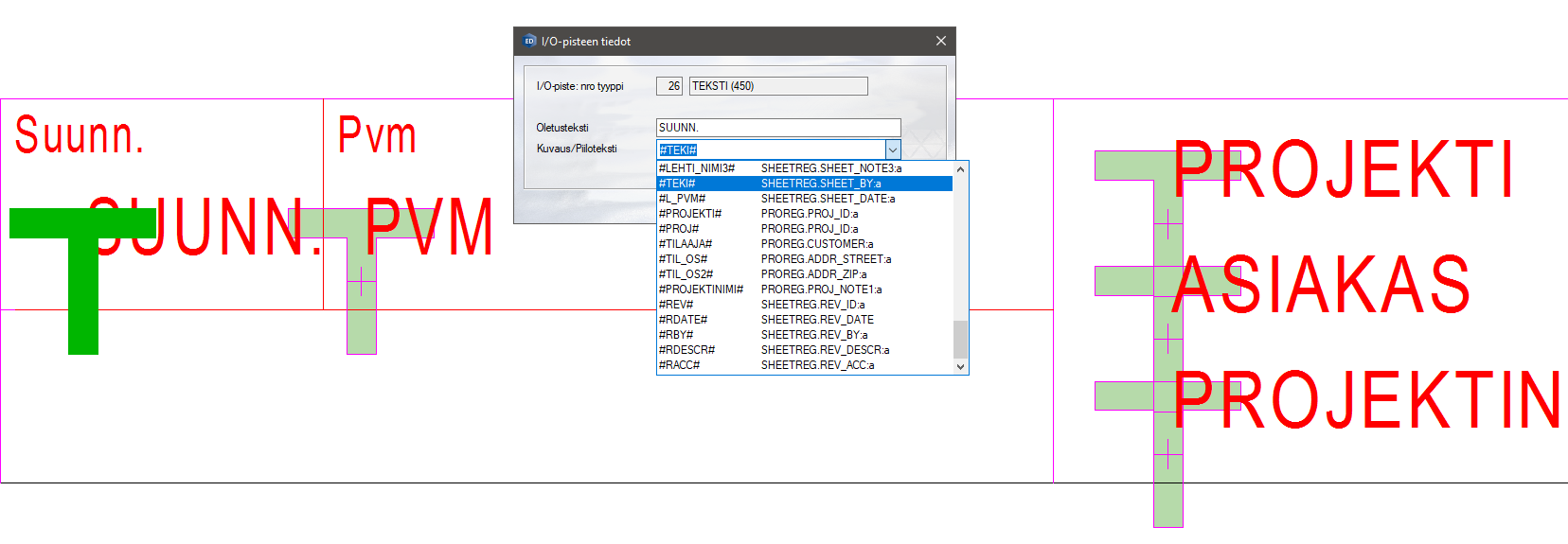Choose #L_PVM# SHEET_DATE option

click(x=804, y=199)
